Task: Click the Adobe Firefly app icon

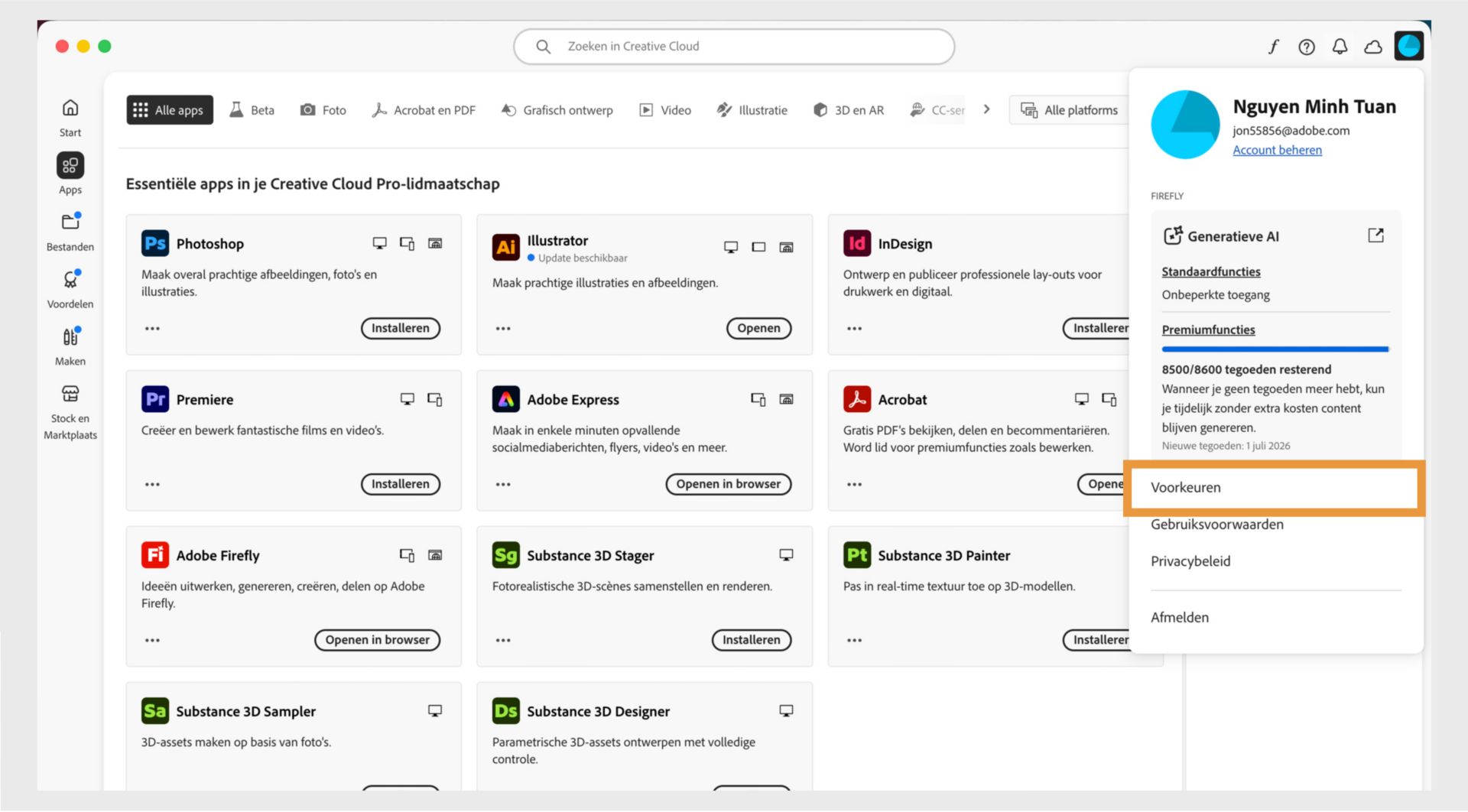Action: 155,555
